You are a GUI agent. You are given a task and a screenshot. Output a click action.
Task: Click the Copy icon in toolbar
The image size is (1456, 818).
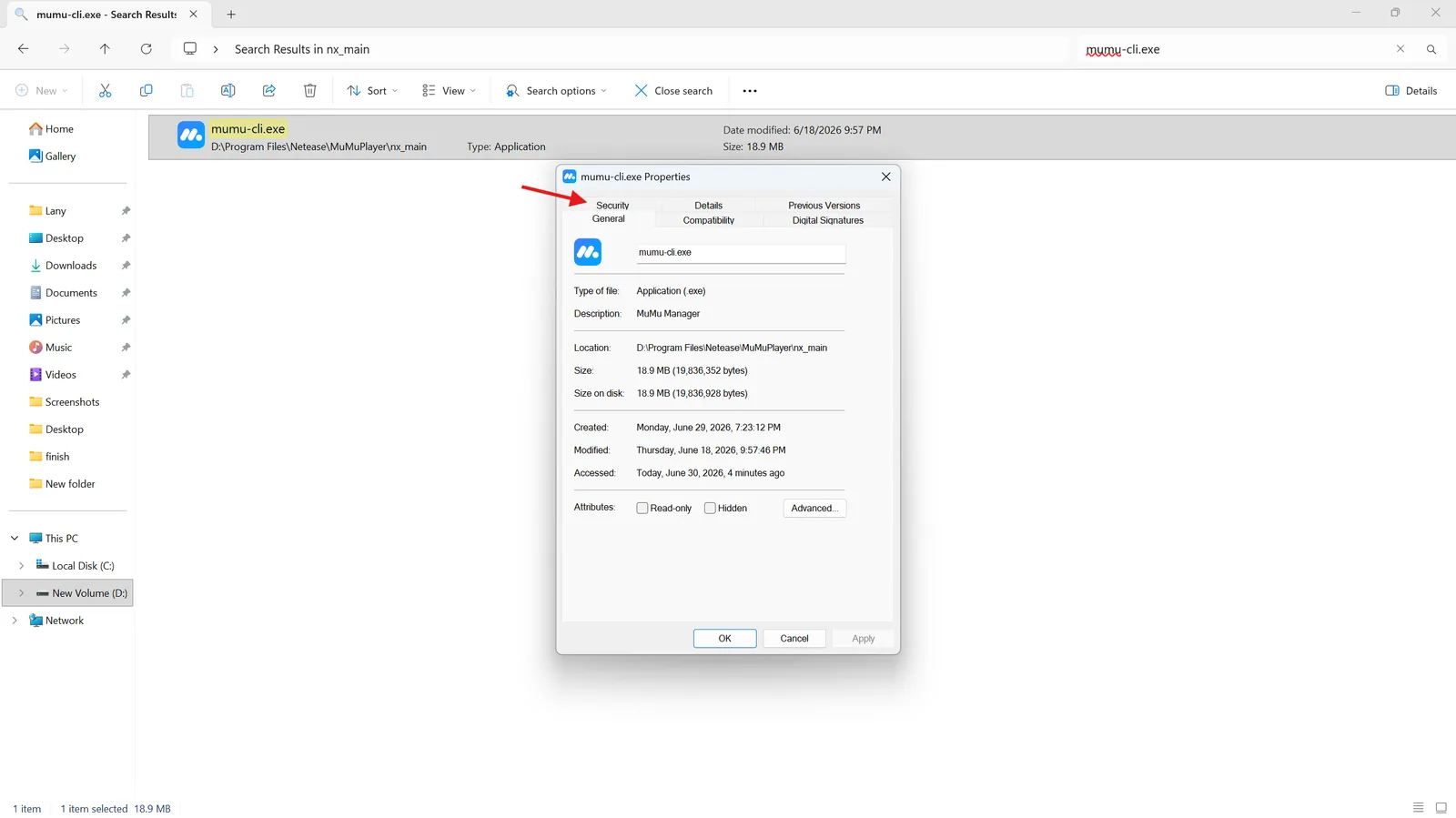point(146,91)
